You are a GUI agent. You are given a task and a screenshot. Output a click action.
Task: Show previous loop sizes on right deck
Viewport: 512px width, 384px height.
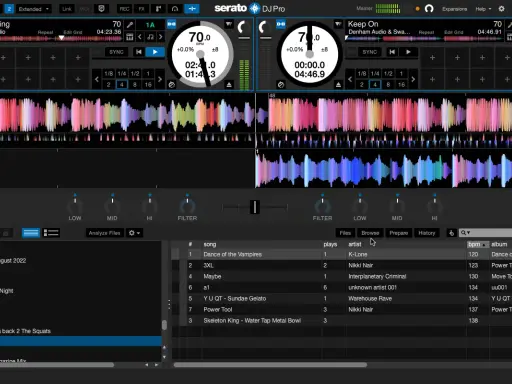350,79
